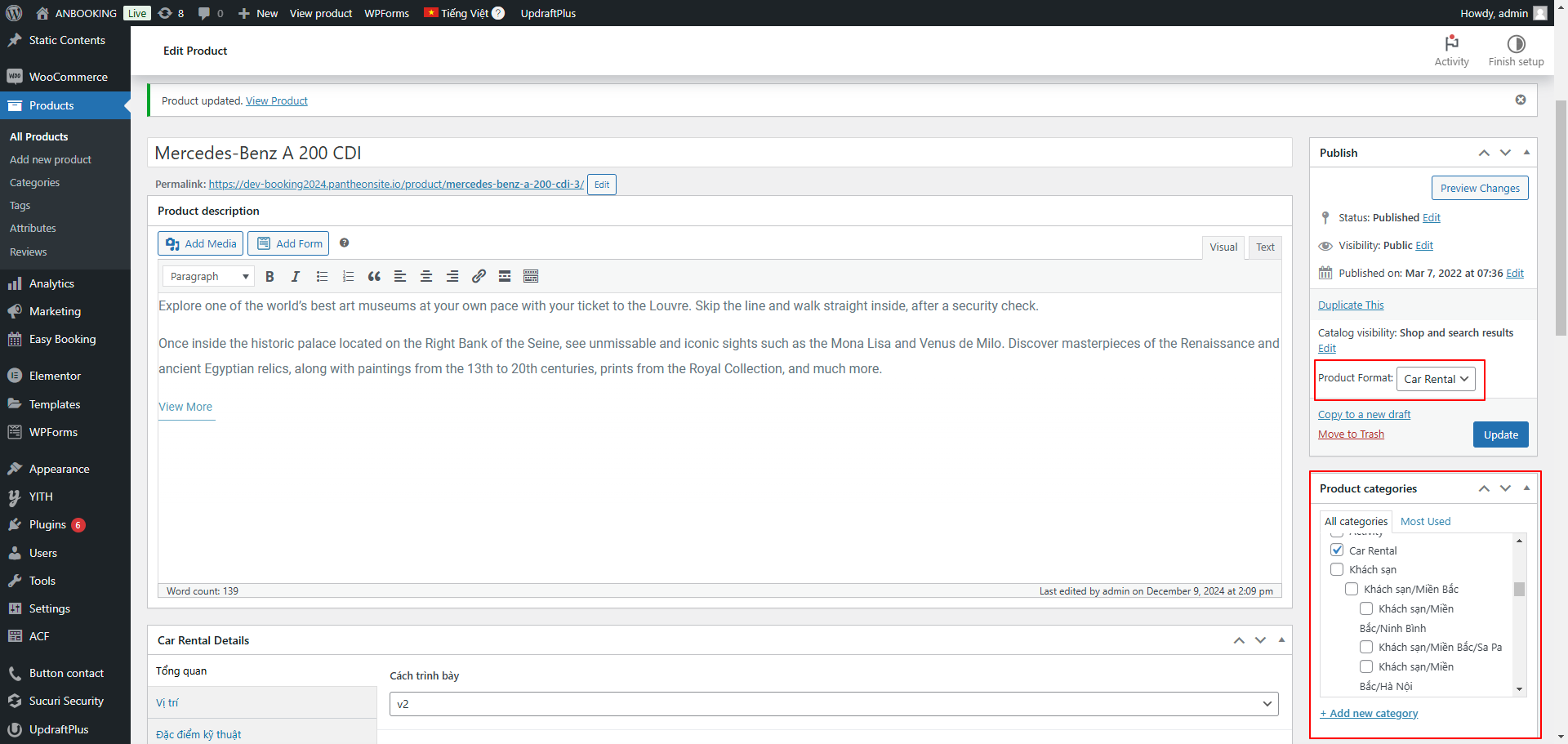This screenshot has width=1568, height=744.
Task: Click the insert link icon
Action: 479,276
